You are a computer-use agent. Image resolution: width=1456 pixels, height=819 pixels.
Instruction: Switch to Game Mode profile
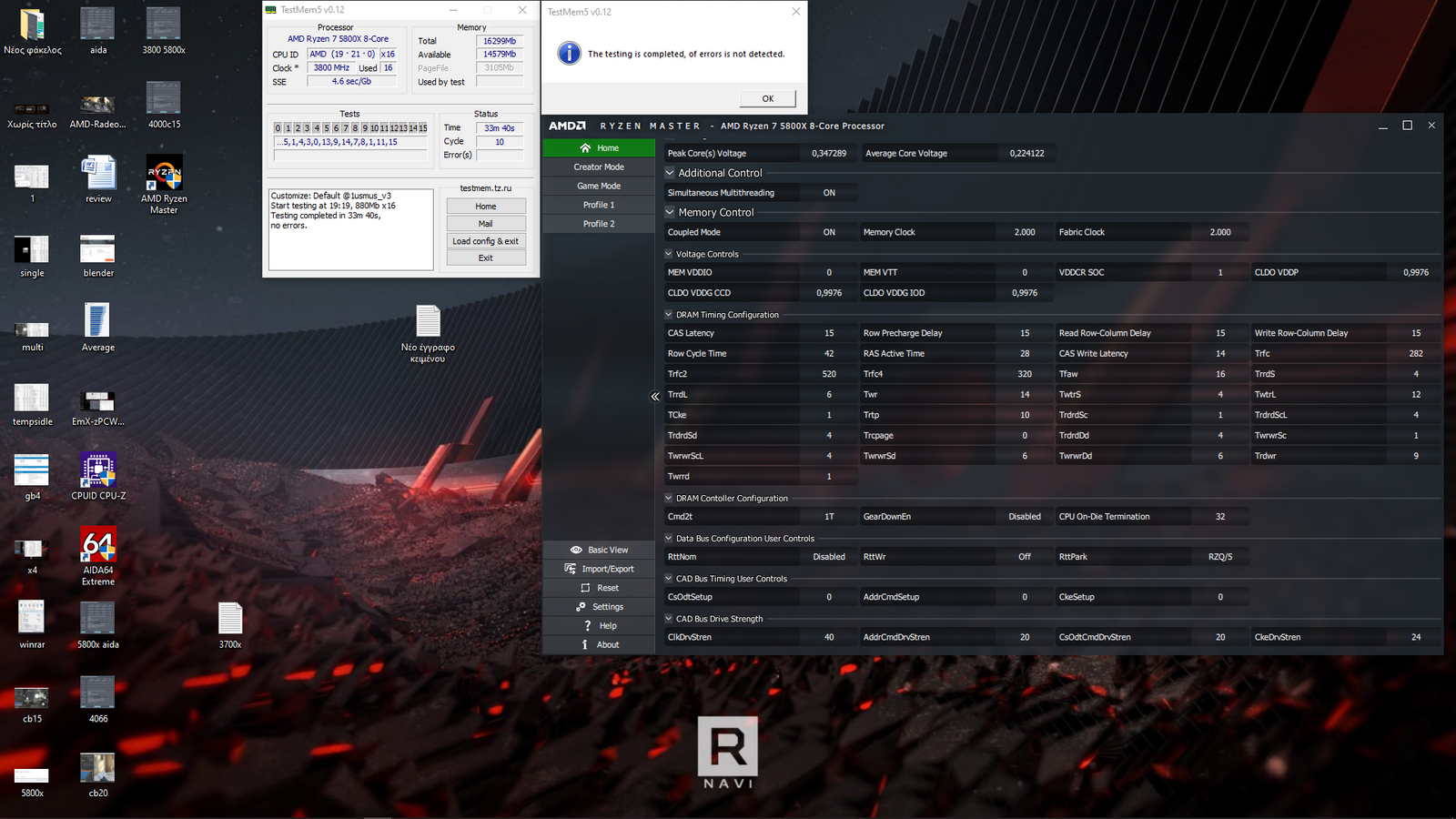point(599,186)
